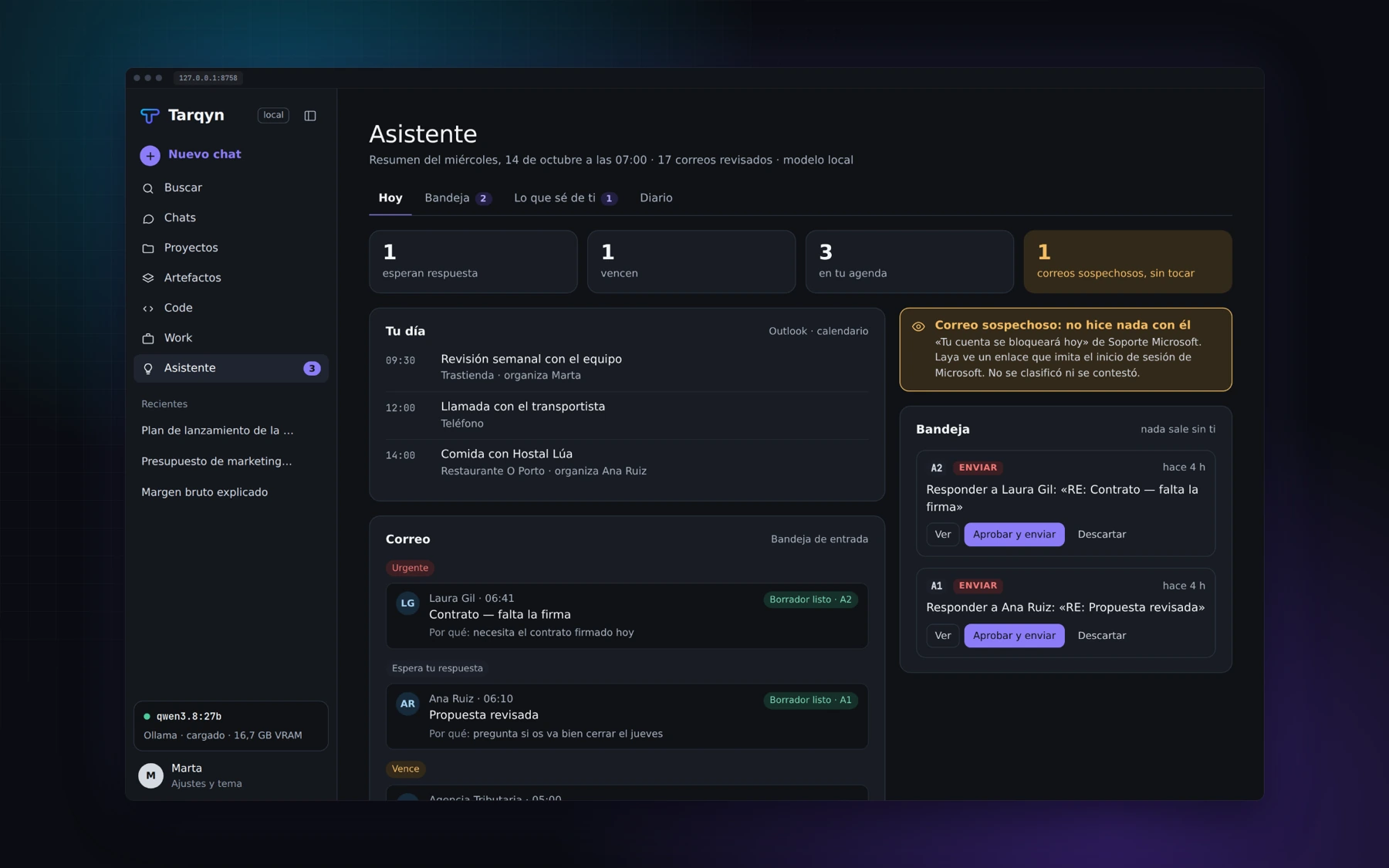Image resolution: width=1389 pixels, height=868 pixels.
Task: Click the Work briefcase icon
Action: click(x=148, y=339)
